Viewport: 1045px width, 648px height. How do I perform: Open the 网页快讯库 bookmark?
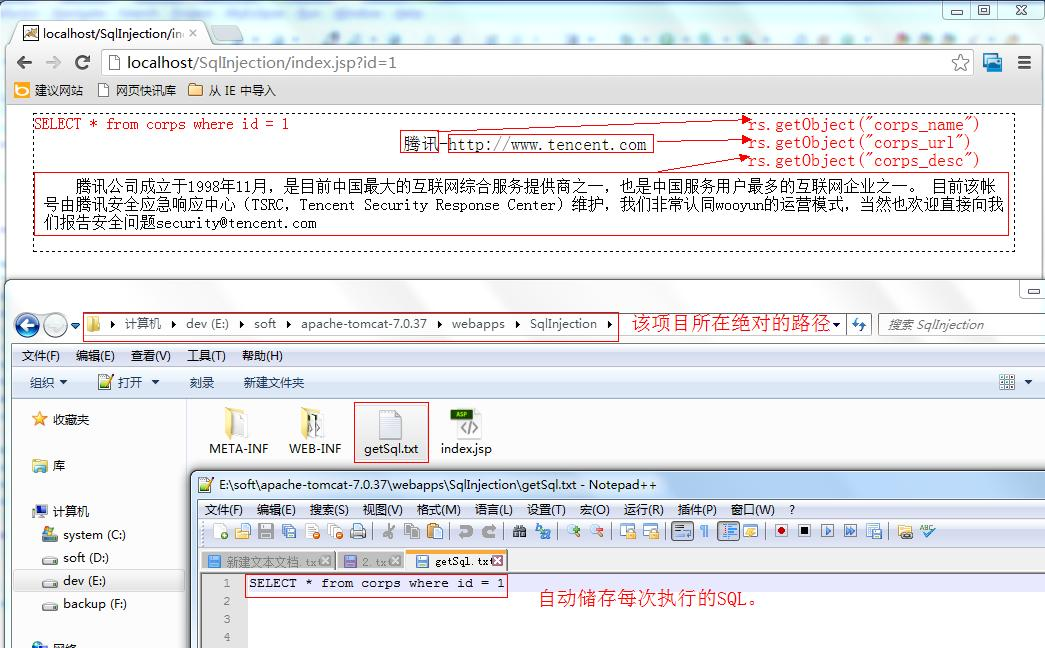(137, 90)
